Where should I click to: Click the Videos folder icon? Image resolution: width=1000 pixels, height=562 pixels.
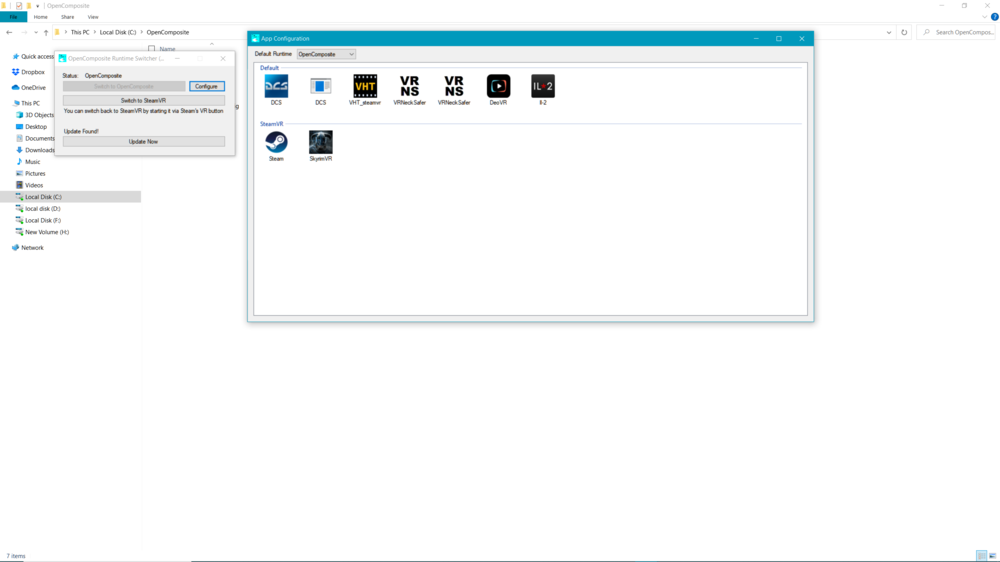(x=19, y=185)
